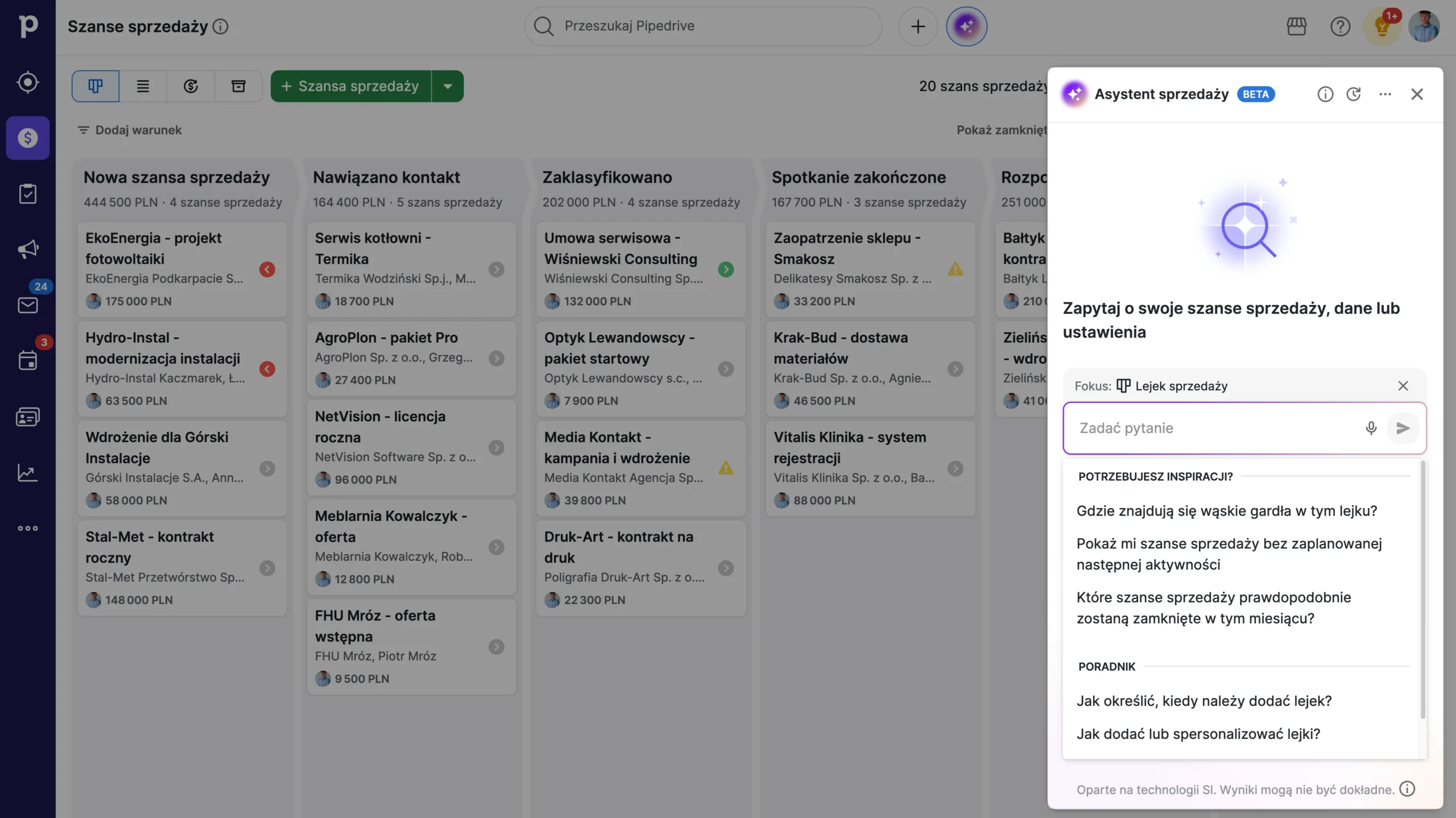Screen dimensions: 1456x818
Task: Open the calendar activities icon in sidebar
Action: coord(27,361)
